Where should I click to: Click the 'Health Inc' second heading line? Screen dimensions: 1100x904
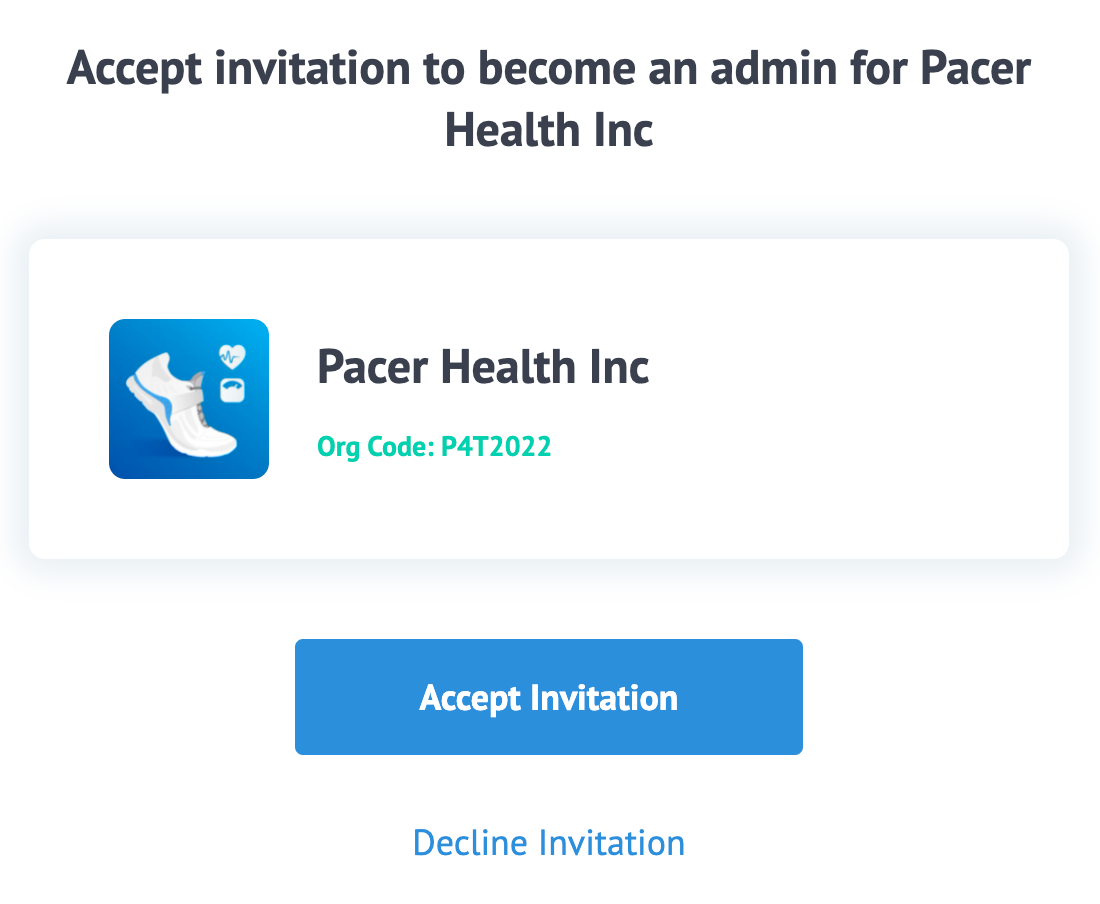pyautogui.click(x=549, y=130)
